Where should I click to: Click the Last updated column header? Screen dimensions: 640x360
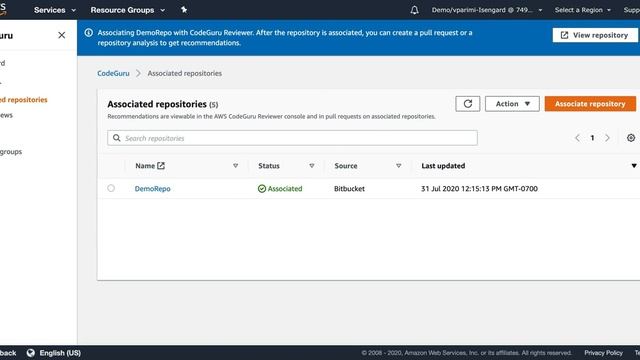(443, 166)
